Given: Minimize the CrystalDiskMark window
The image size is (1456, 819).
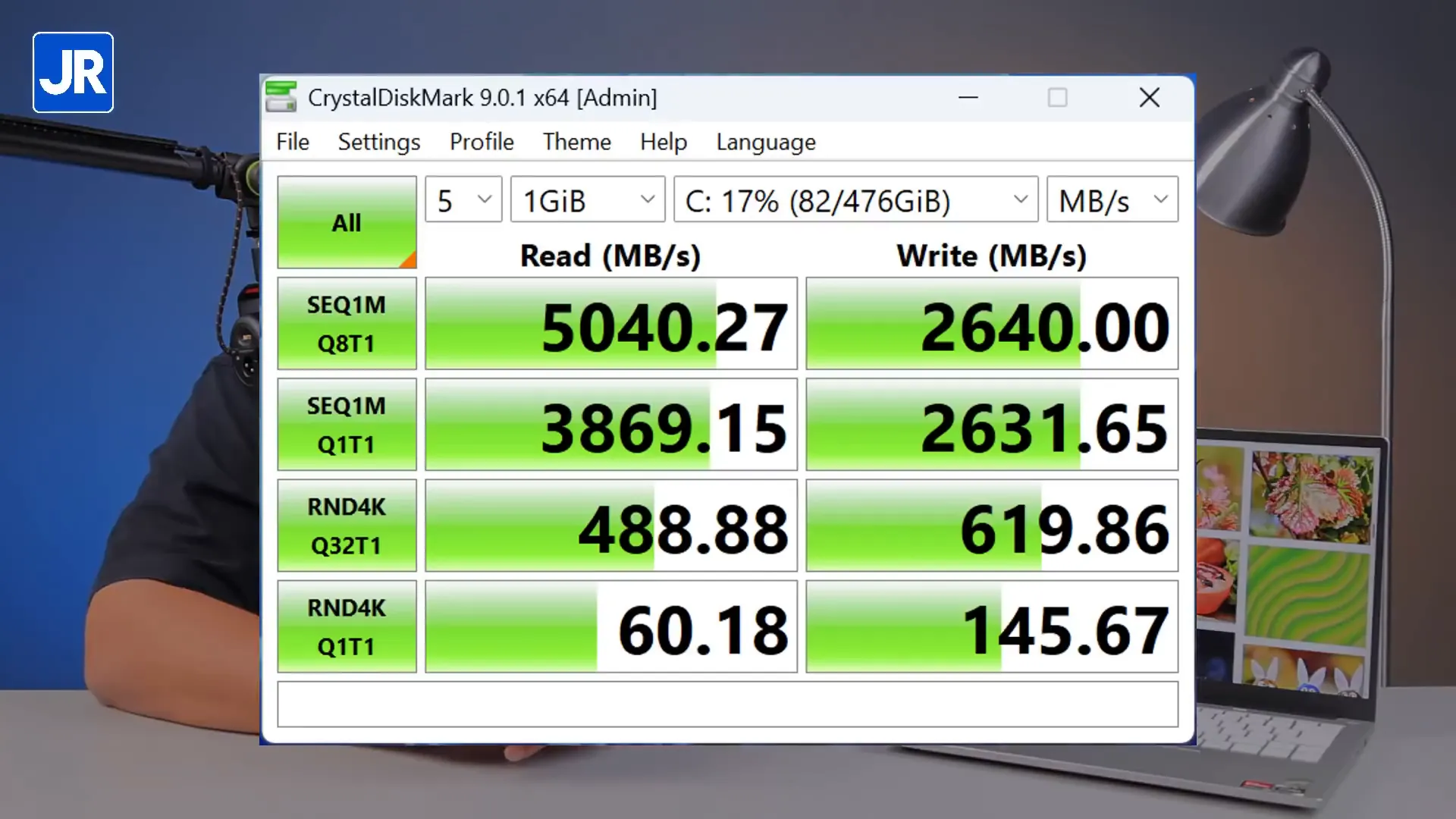Looking at the screenshot, I should 968,97.
